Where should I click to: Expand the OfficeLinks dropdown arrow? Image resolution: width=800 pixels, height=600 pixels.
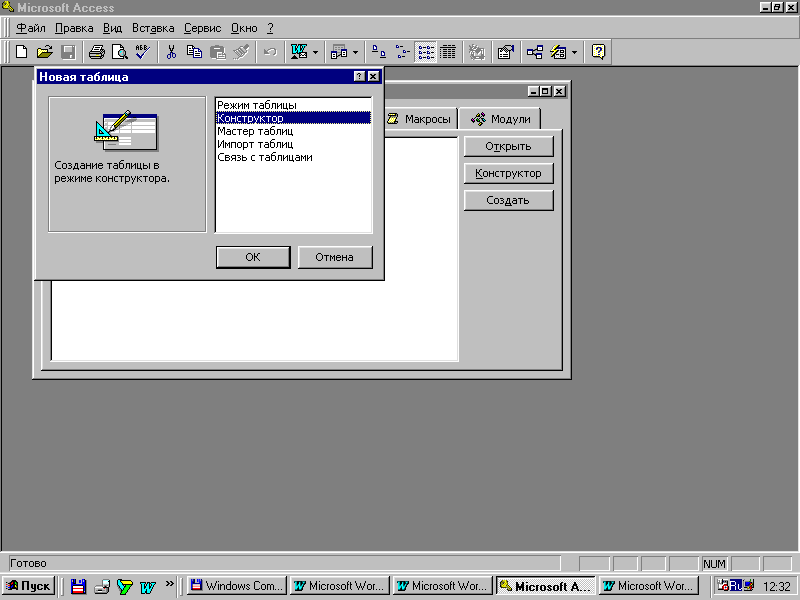tap(315, 52)
